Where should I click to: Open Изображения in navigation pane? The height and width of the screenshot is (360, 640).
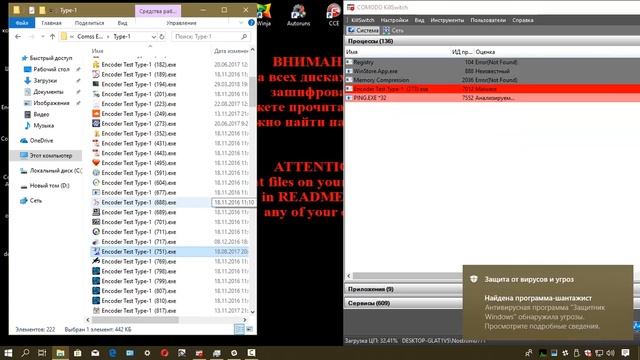coord(51,103)
